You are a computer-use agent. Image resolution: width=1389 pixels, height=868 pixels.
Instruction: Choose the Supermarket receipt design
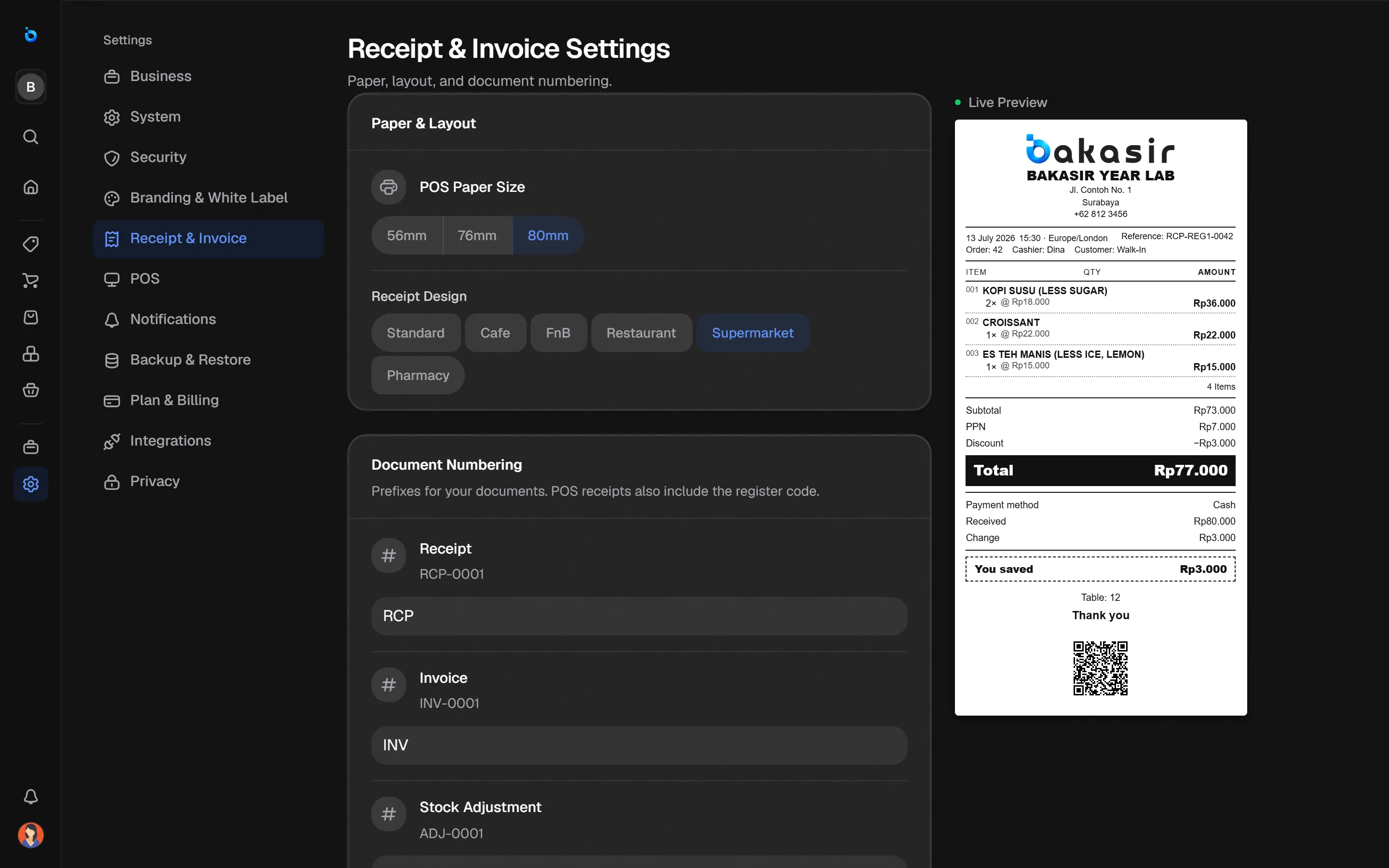tap(753, 333)
